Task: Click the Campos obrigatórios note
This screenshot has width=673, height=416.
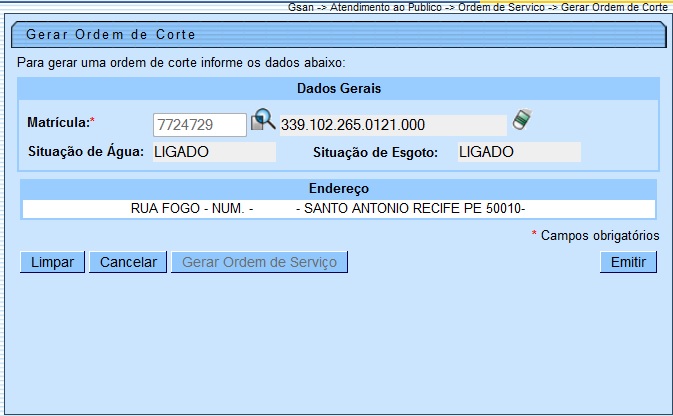Action: point(595,235)
